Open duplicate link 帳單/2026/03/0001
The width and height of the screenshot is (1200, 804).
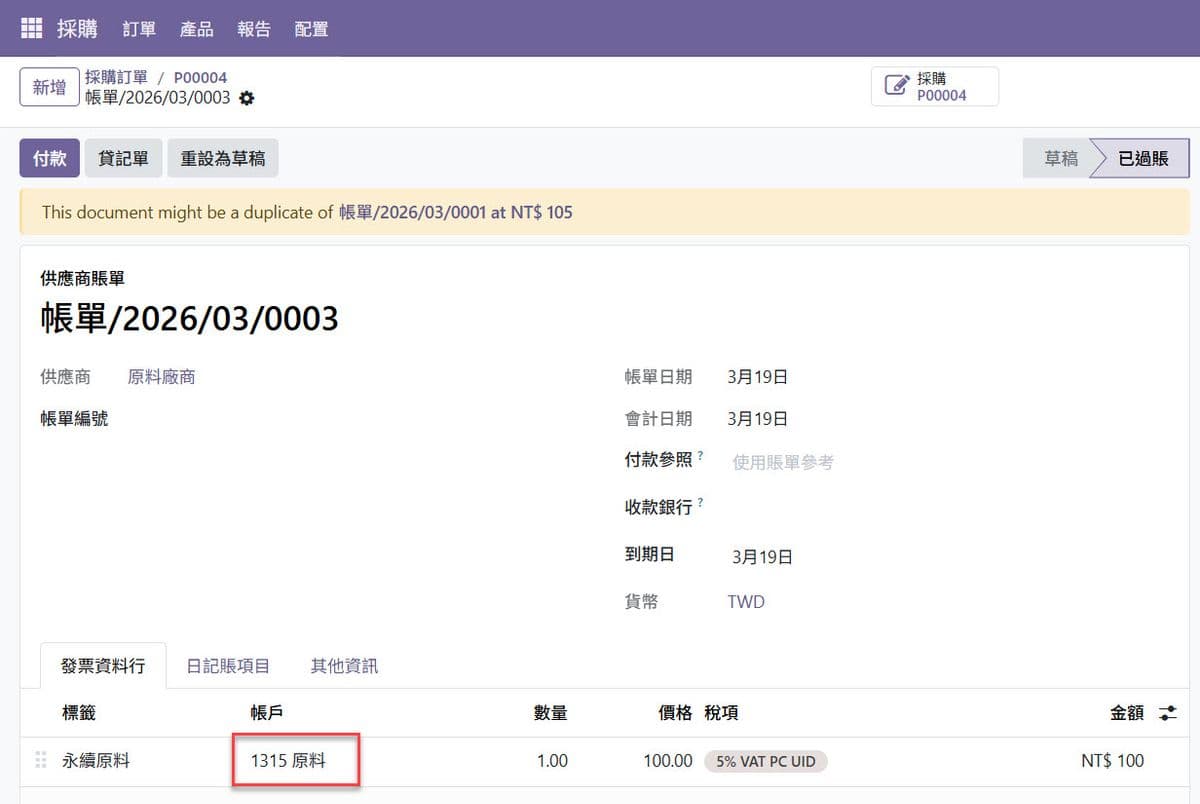coord(412,212)
